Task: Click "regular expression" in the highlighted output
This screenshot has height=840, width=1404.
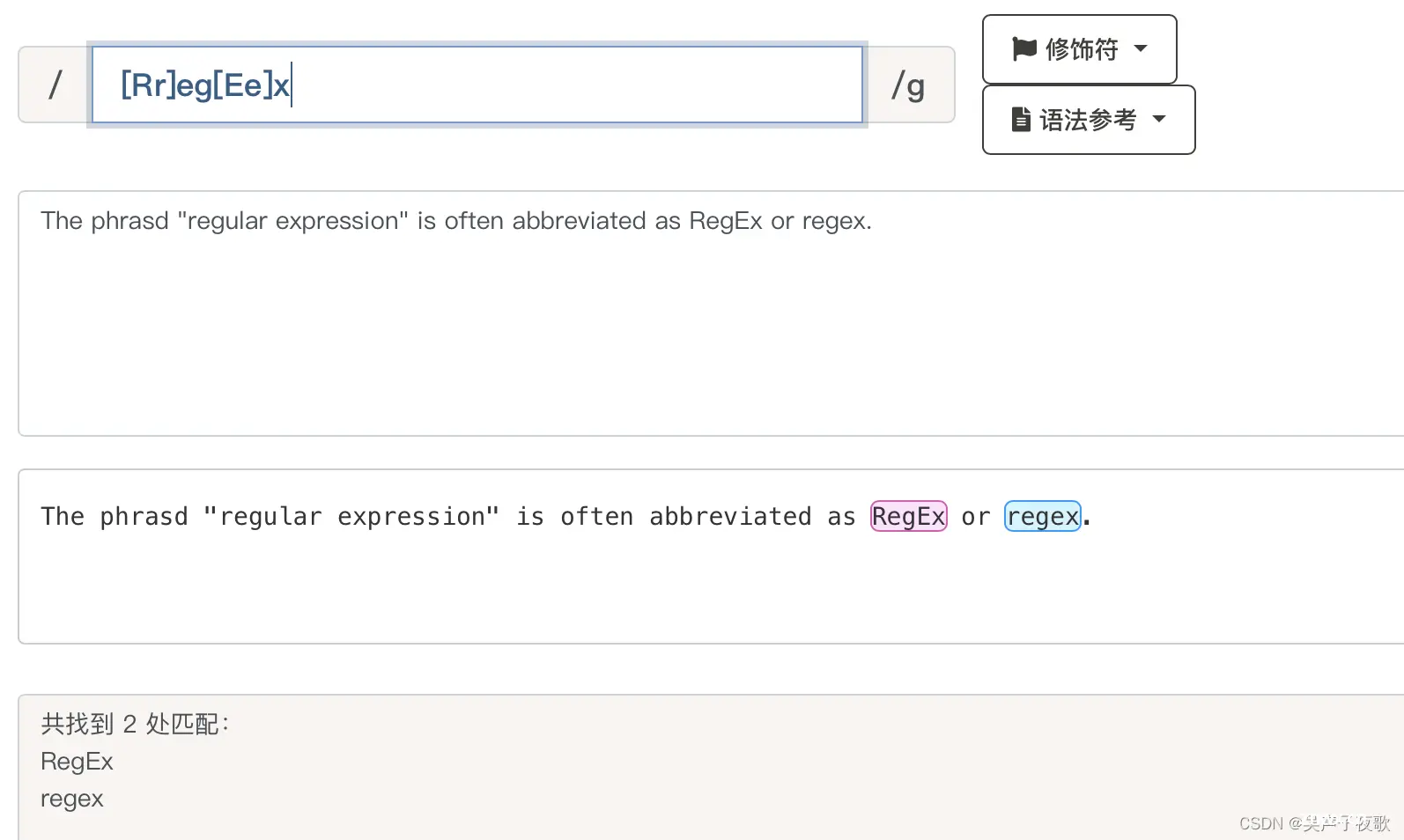Action: pos(351,516)
